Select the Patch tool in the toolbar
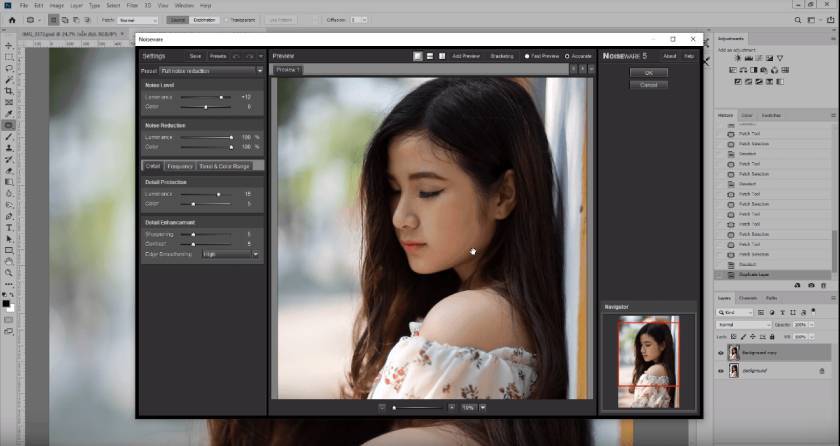 point(9,125)
